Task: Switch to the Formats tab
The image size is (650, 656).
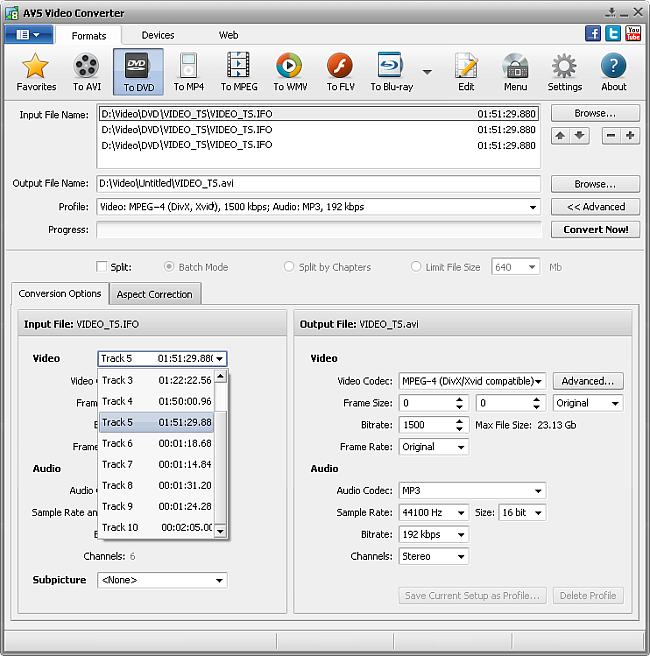Action: point(89,36)
